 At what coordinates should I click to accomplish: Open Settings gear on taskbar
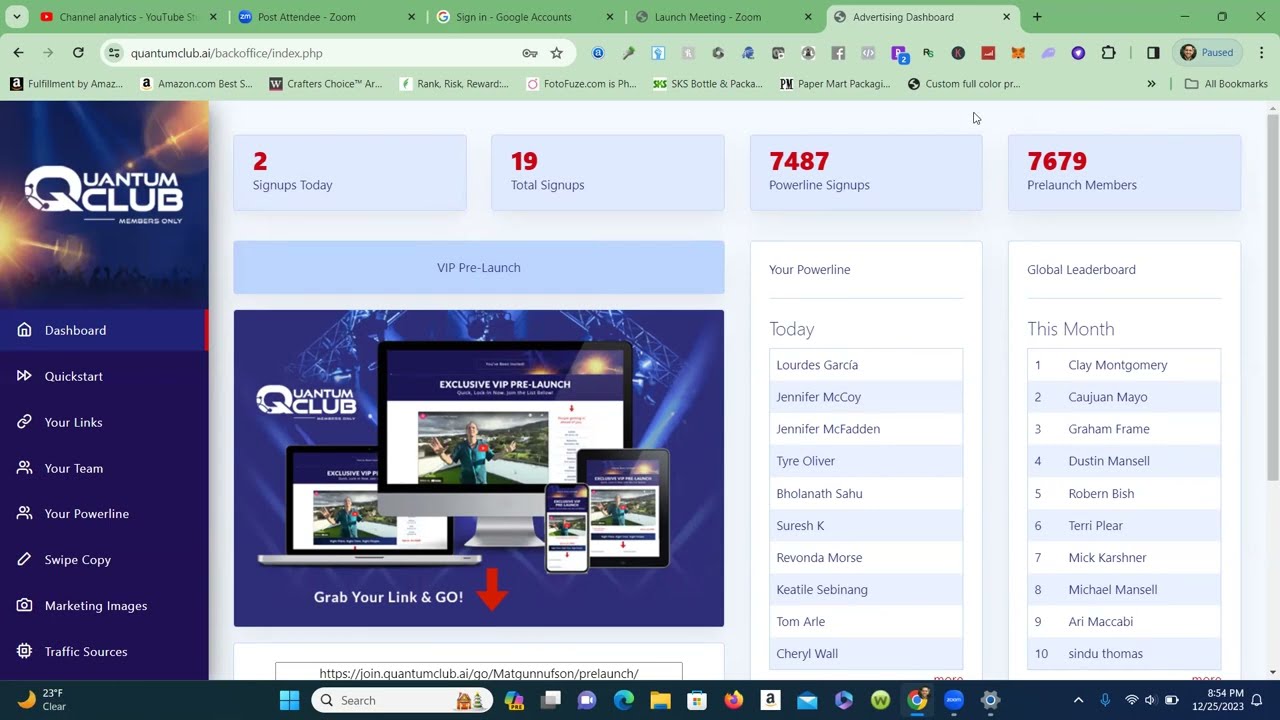tap(990, 700)
